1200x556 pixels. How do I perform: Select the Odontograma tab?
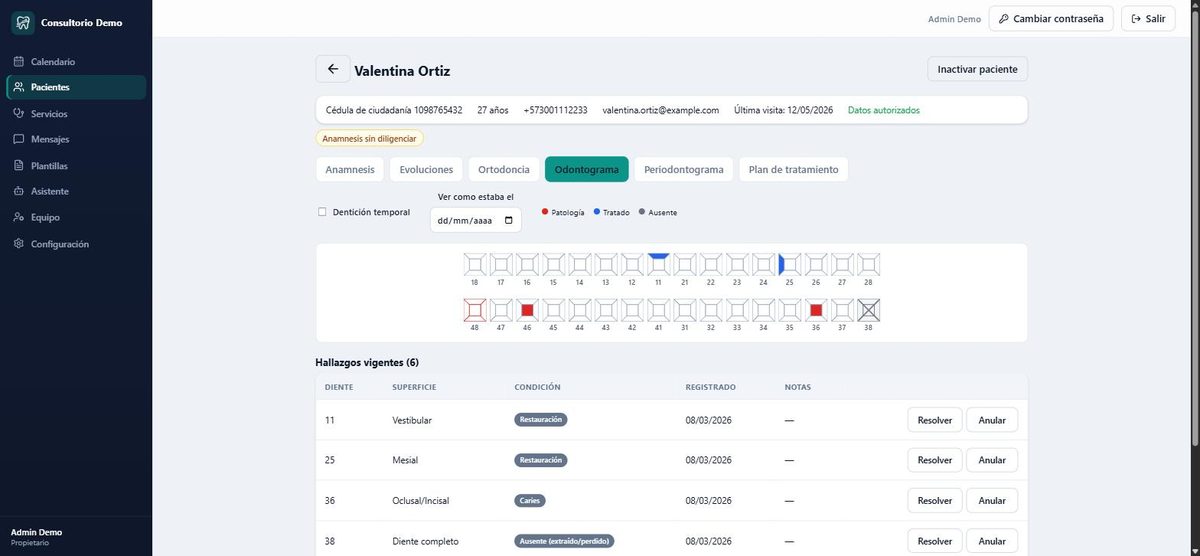(587, 170)
